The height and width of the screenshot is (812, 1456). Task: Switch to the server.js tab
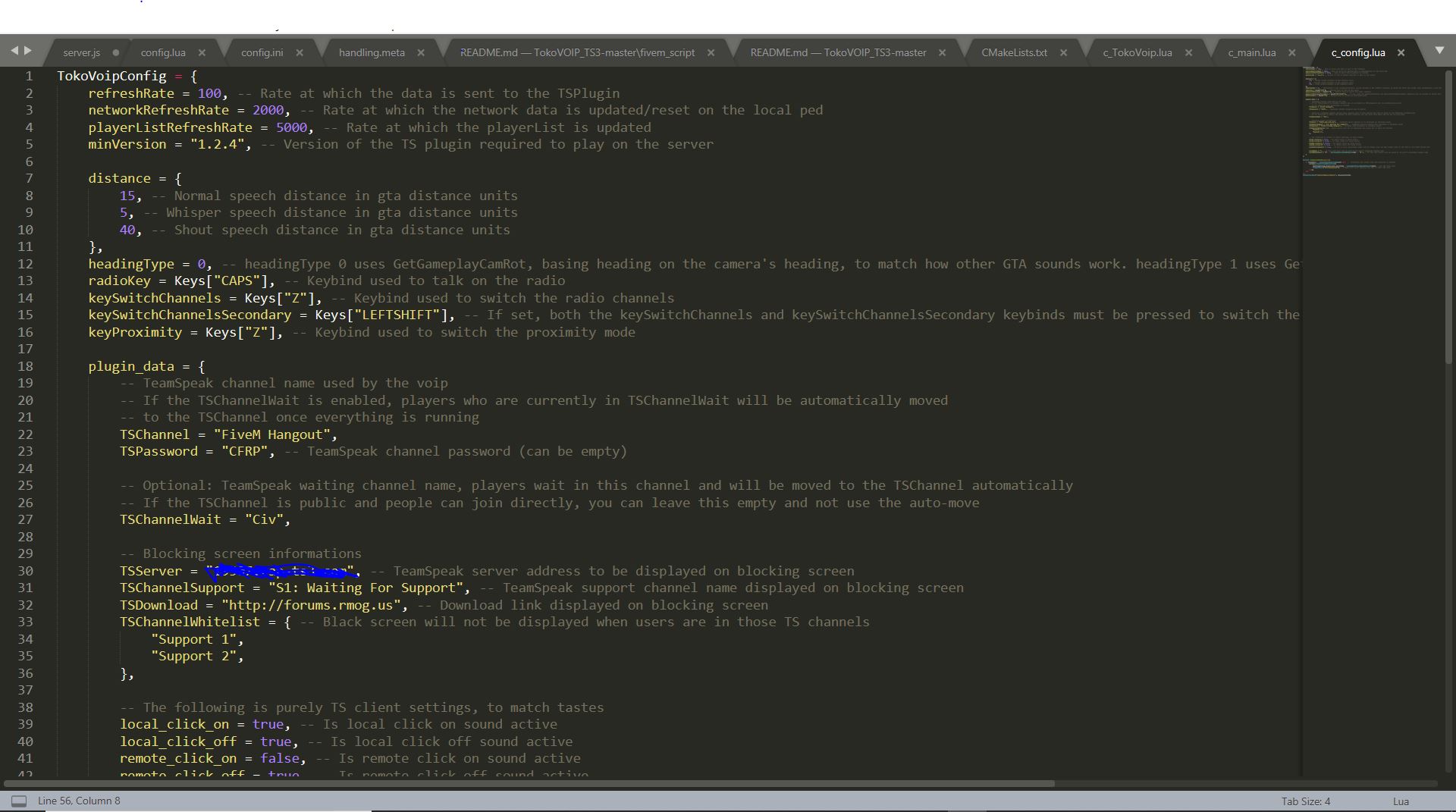[80, 52]
